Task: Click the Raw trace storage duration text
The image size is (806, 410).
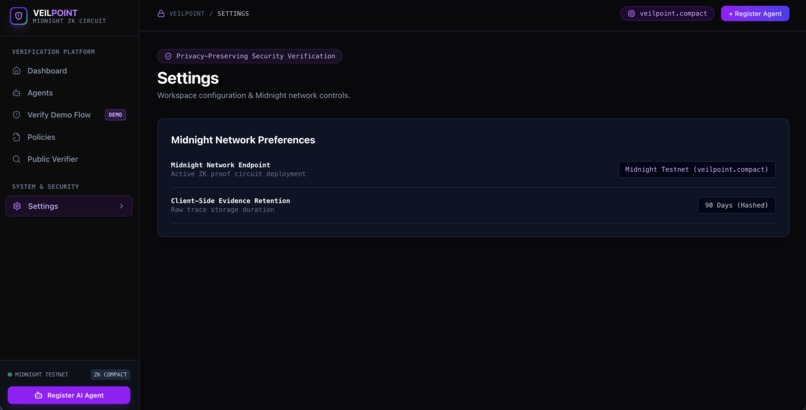Action: [x=223, y=210]
